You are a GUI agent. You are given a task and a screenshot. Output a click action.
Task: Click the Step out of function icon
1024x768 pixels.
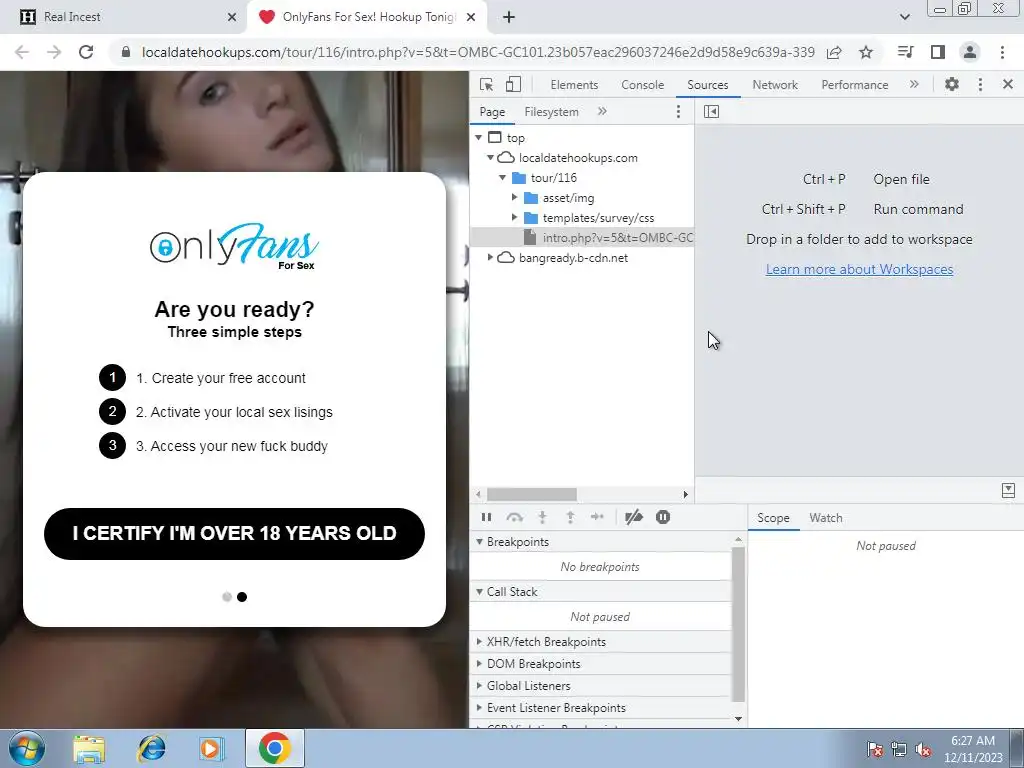(570, 517)
